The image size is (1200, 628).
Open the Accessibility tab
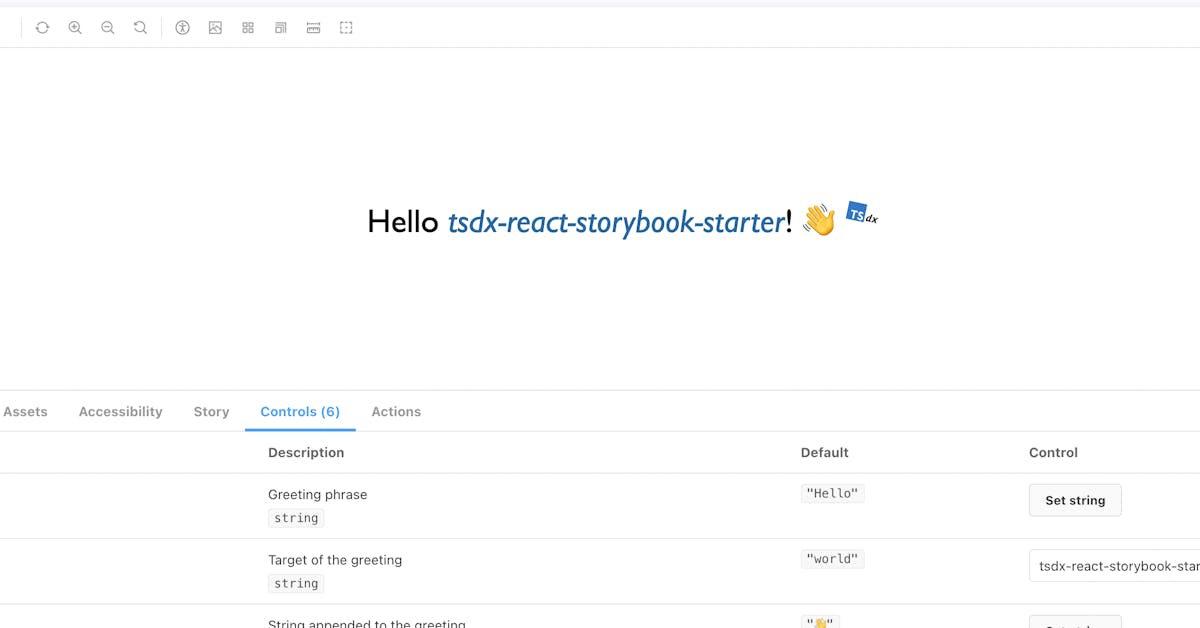tap(120, 412)
